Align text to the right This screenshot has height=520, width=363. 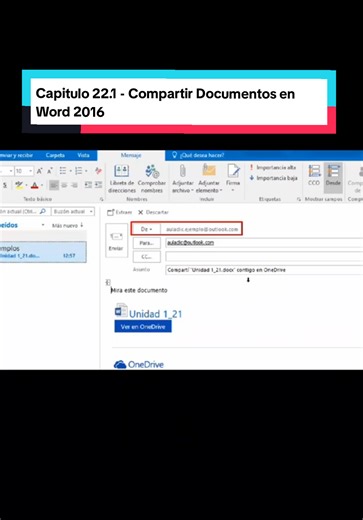click(74, 185)
